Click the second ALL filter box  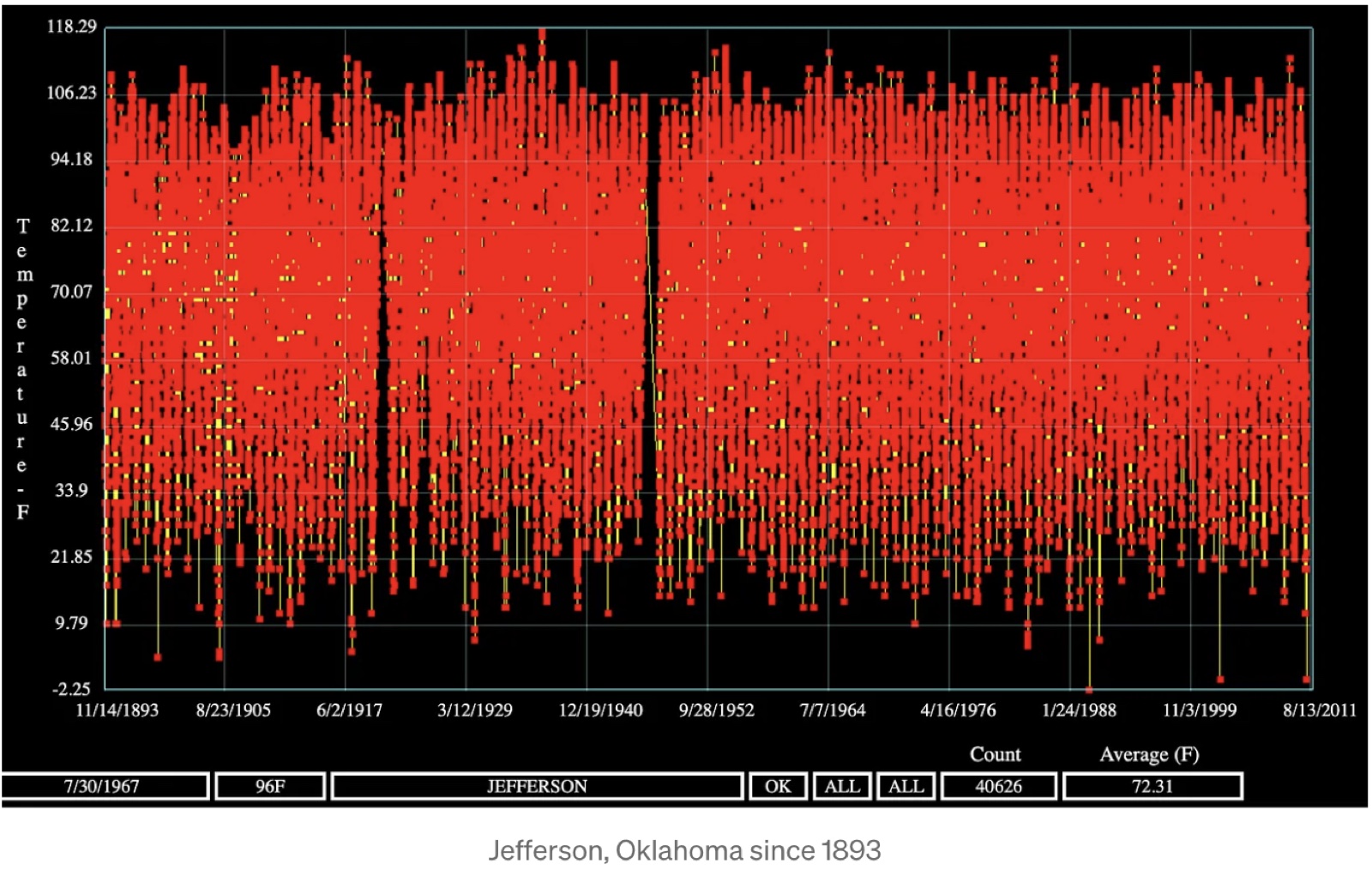click(x=906, y=786)
